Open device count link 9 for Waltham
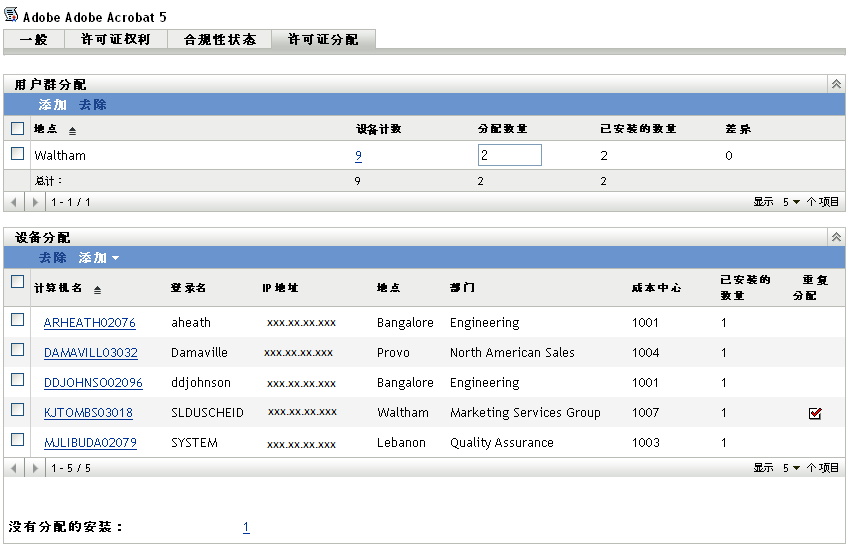850x547 pixels. [x=358, y=156]
